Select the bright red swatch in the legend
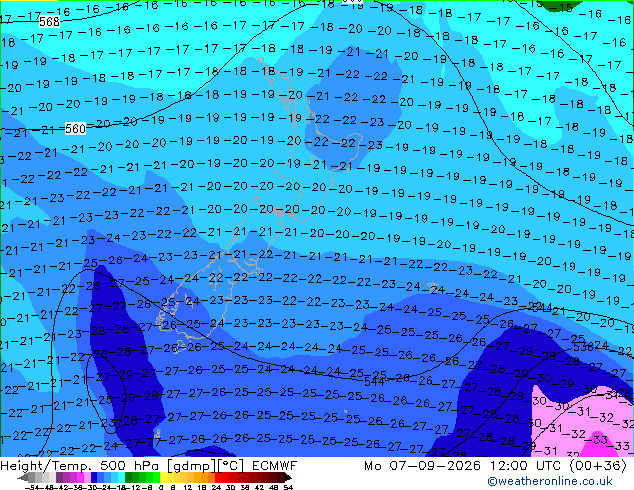The image size is (634, 490). pos(218,477)
